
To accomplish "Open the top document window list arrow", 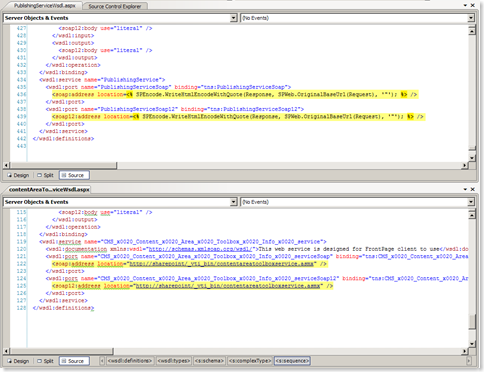I will coord(465,5).
